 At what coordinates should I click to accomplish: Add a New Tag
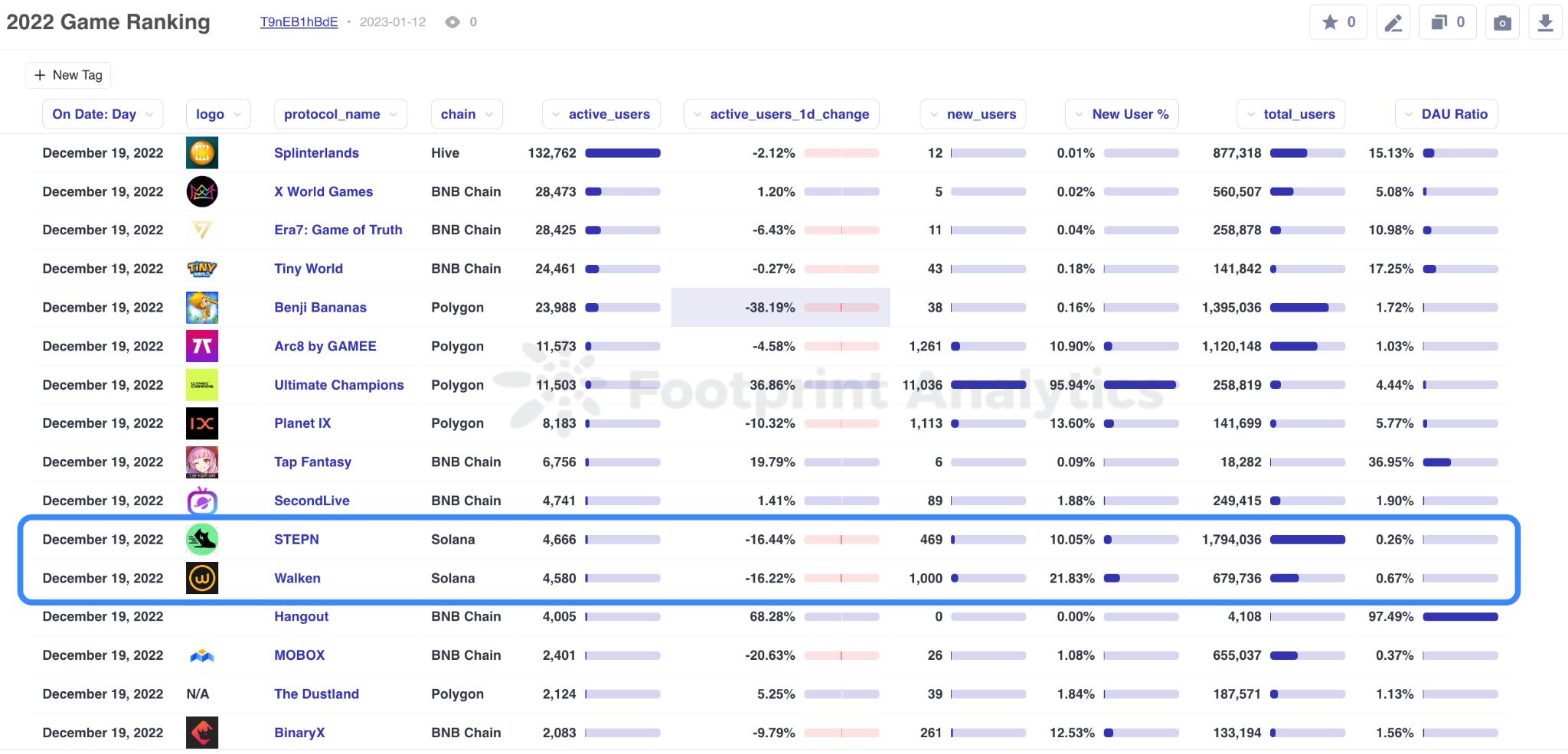click(x=68, y=75)
